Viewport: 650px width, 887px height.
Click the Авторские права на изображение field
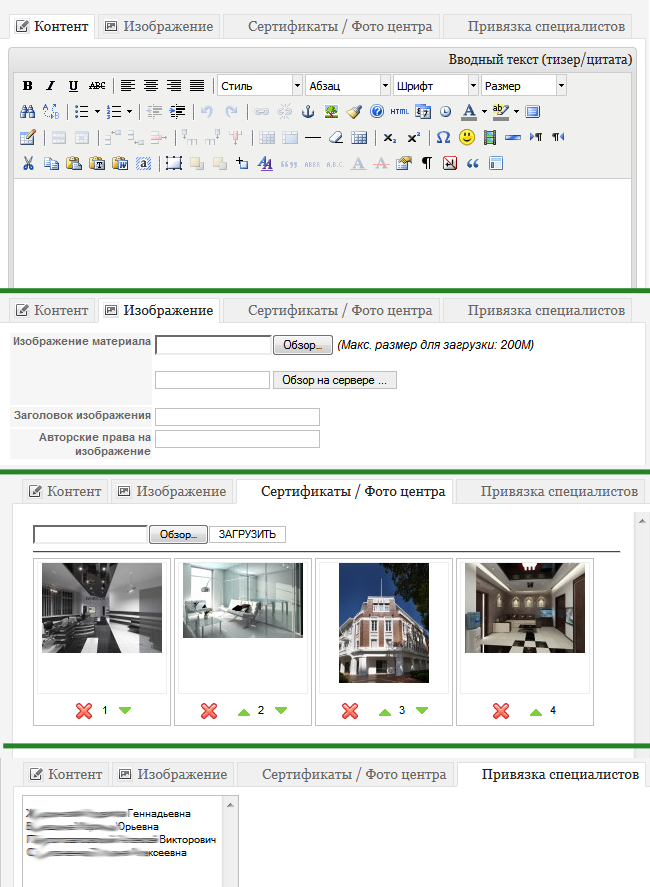[238, 439]
